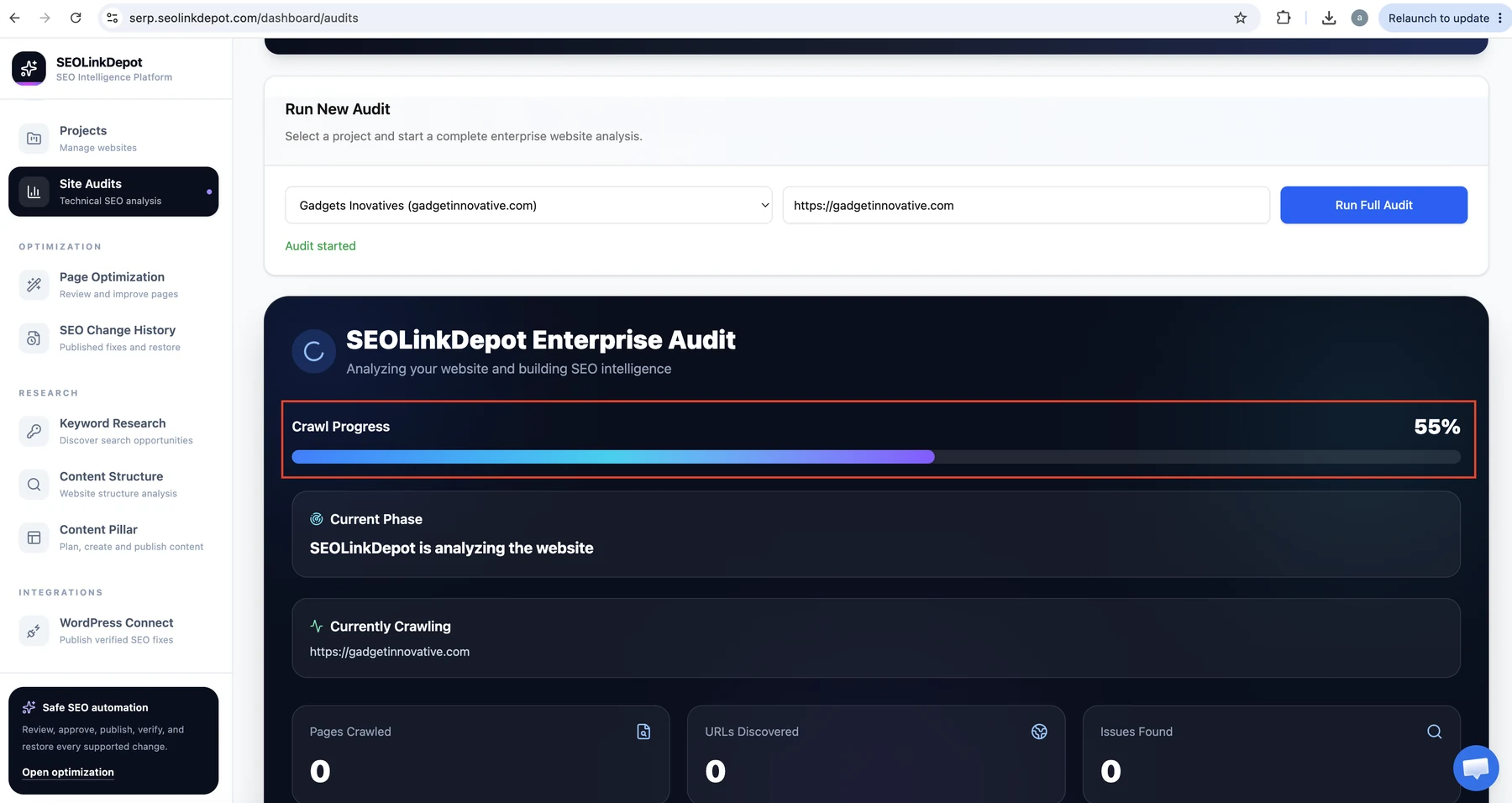1512x803 pixels.
Task: Click the Content Structure magnifier icon
Action: coord(34,484)
